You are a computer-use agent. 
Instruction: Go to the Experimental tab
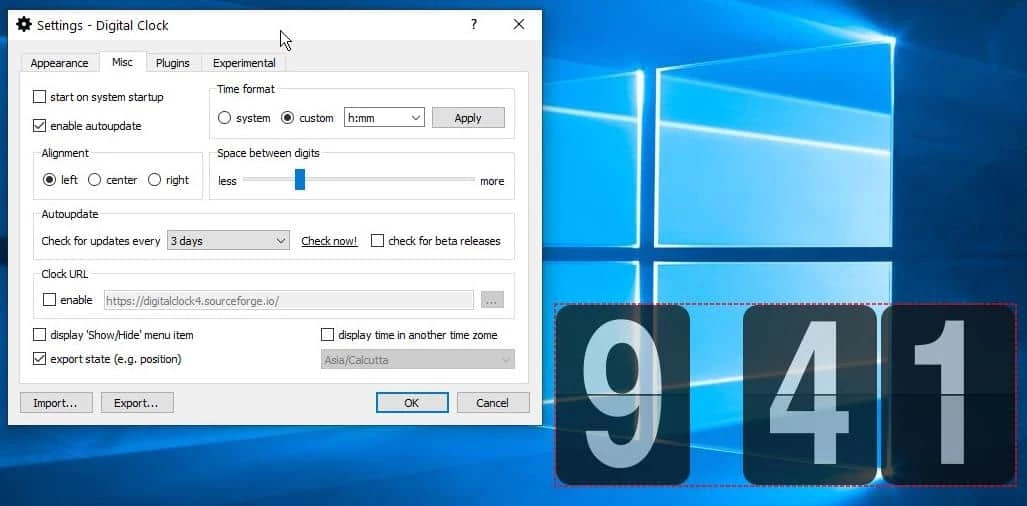[244, 63]
